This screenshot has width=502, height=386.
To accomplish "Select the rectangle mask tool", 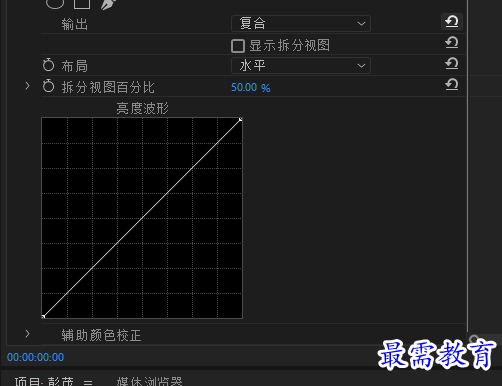I will [x=82, y=3].
